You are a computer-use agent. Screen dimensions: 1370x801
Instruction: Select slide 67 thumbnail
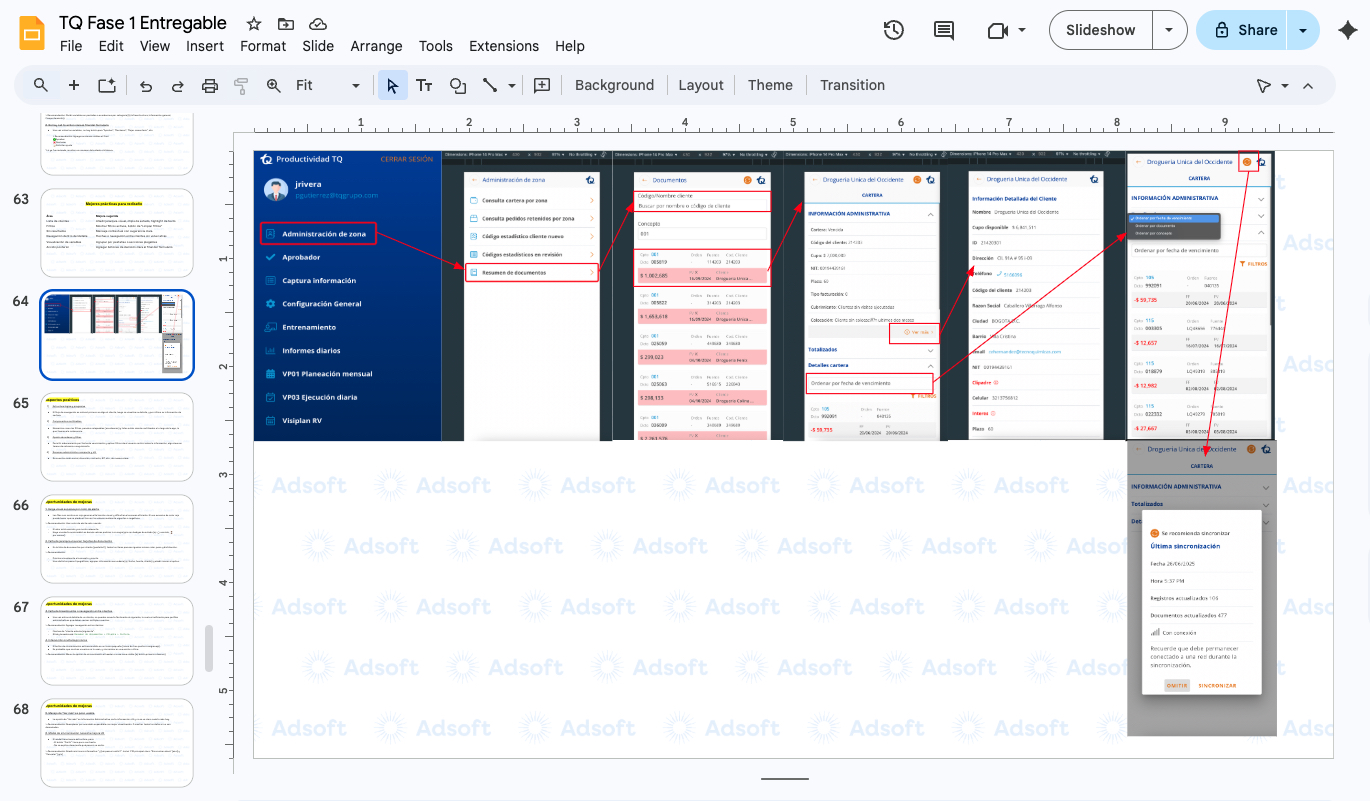coord(117,641)
